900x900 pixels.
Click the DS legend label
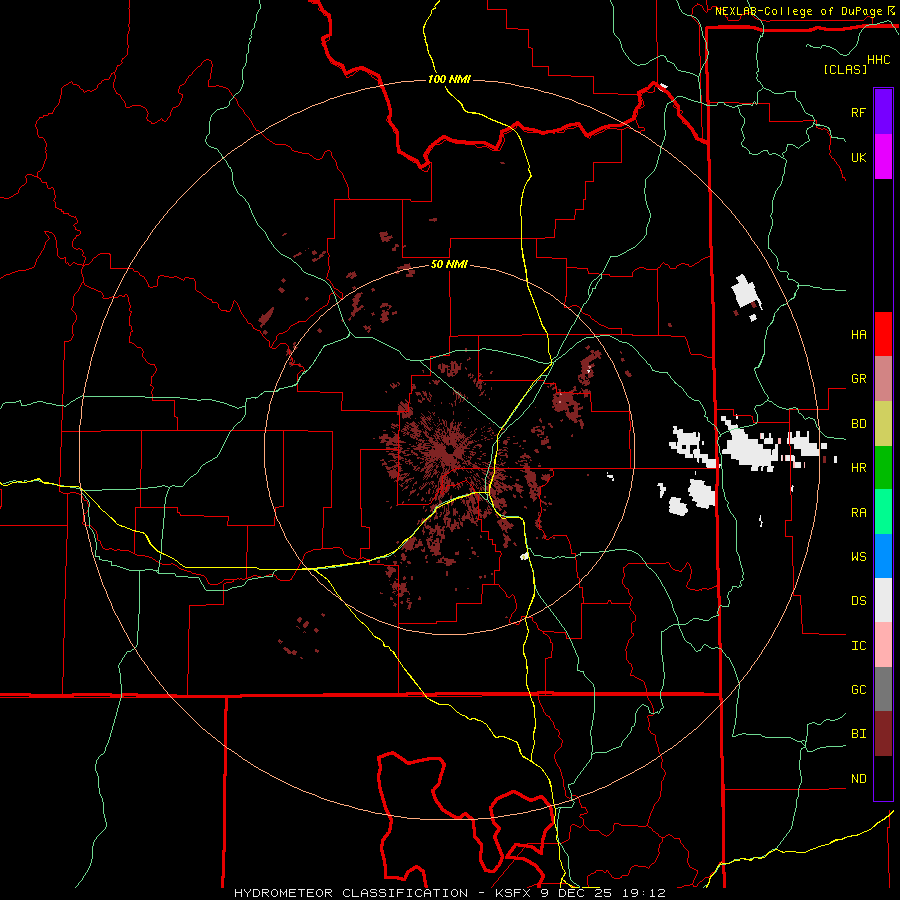(x=858, y=600)
